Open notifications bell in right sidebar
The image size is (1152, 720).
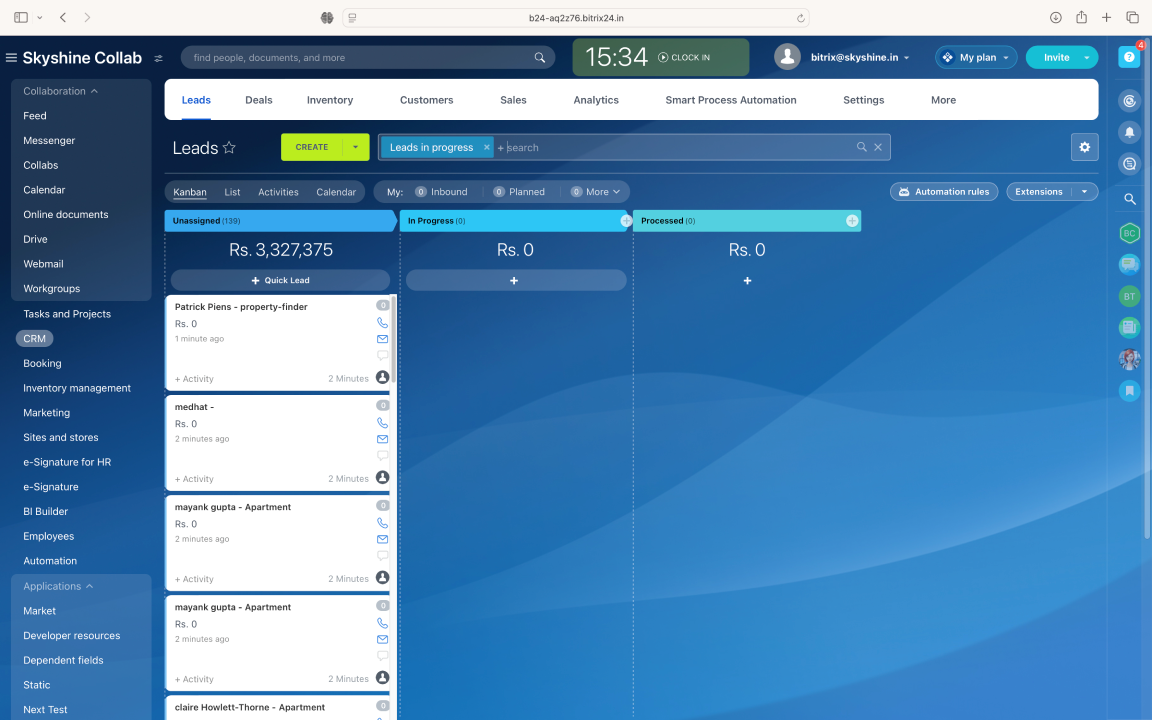tap(1129, 132)
